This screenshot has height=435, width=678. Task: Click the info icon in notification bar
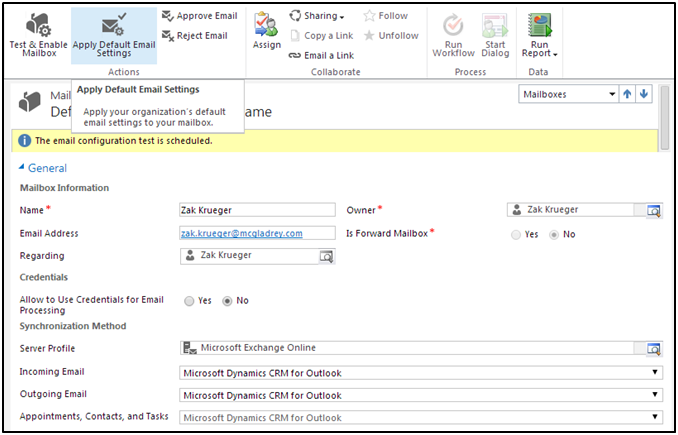click(x=25, y=141)
